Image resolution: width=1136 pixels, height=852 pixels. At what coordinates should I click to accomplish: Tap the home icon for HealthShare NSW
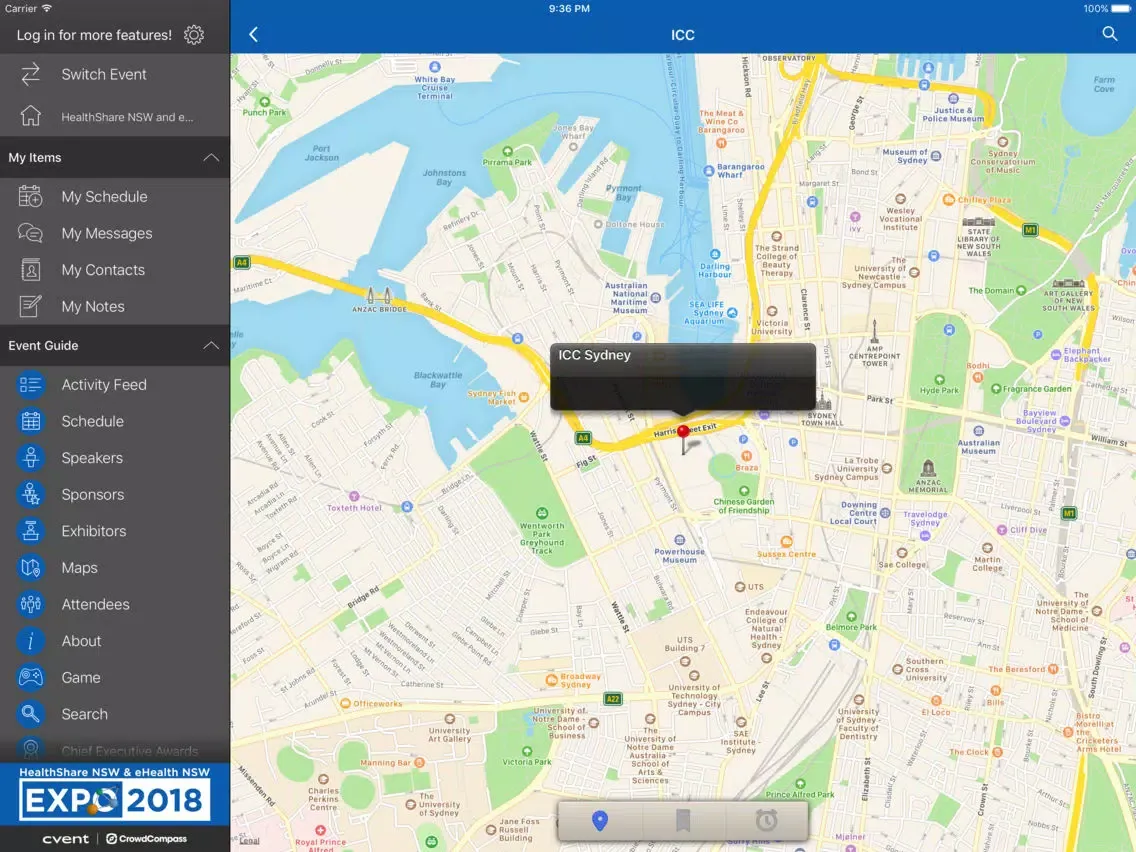pos(30,116)
